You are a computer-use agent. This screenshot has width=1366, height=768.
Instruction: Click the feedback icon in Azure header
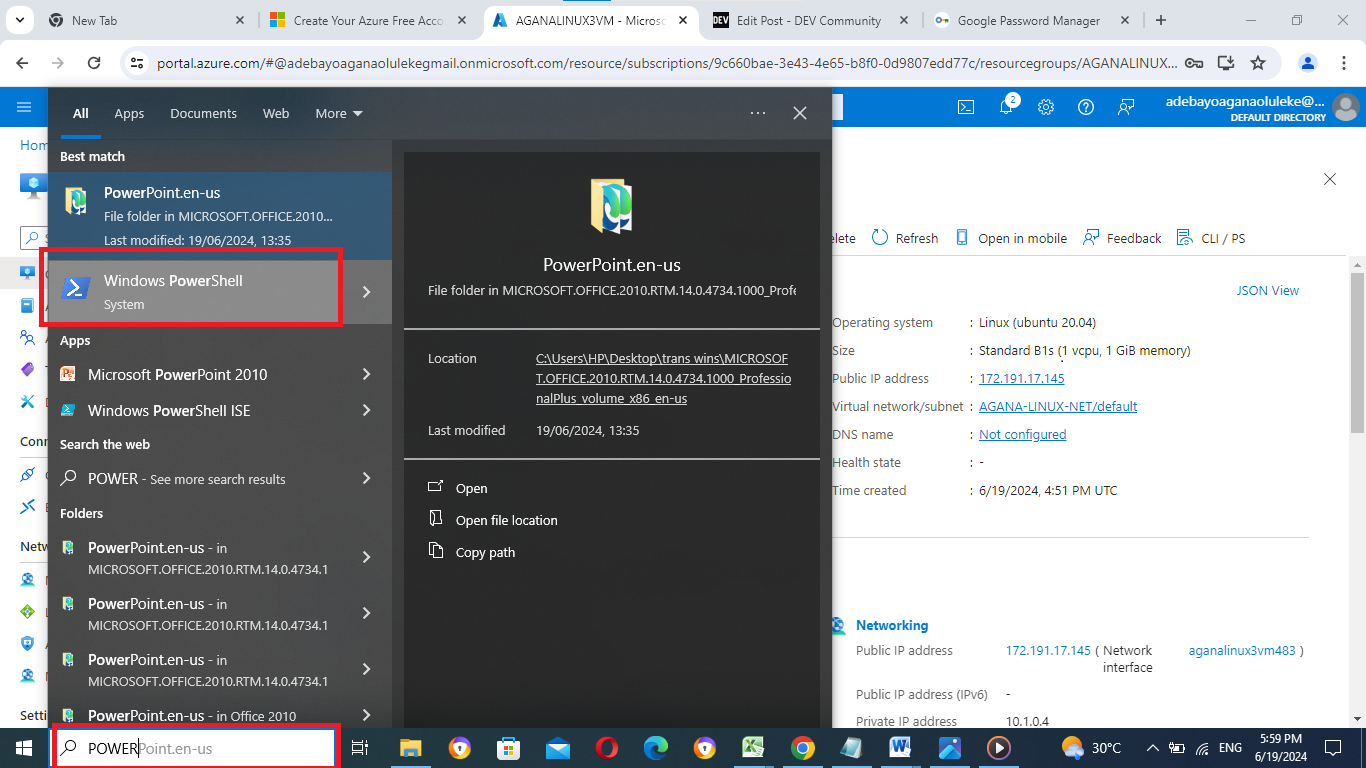tap(1126, 107)
